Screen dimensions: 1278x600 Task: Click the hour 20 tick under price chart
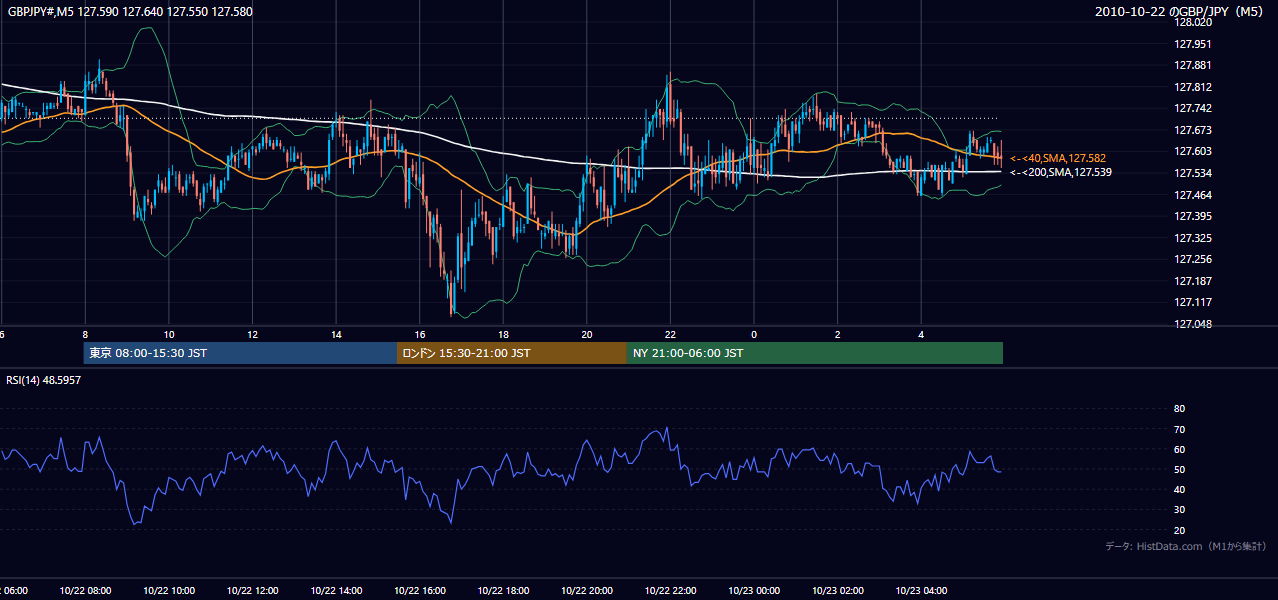pos(587,335)
